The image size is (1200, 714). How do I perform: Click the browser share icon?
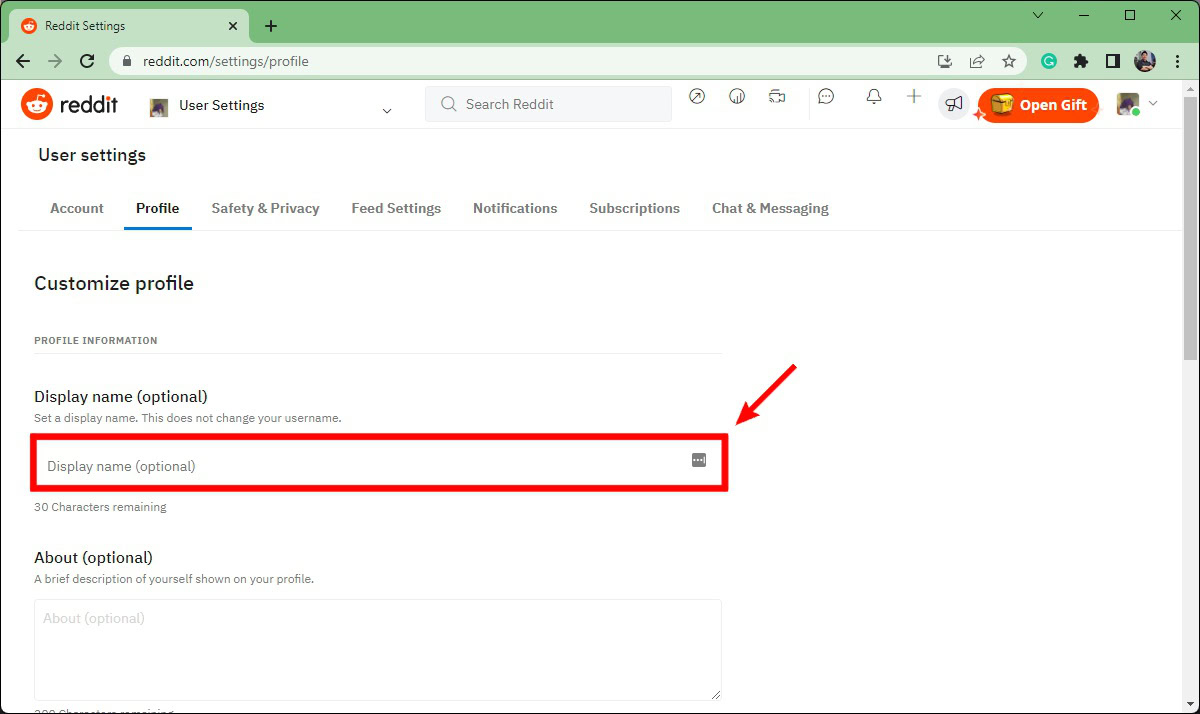tap(977, 60)
